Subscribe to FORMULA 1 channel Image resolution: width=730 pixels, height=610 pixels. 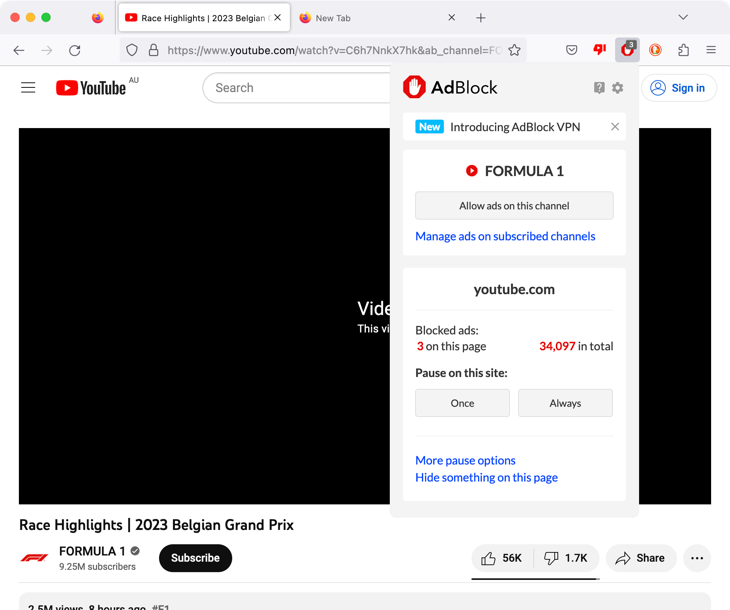pyautogui.click(x=195, y=558)
